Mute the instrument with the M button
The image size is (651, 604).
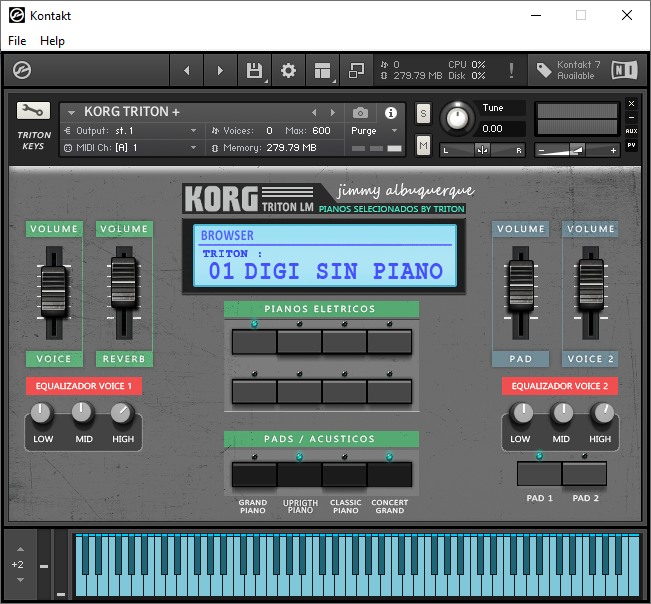pyautogui.click(x=423, y=145)
